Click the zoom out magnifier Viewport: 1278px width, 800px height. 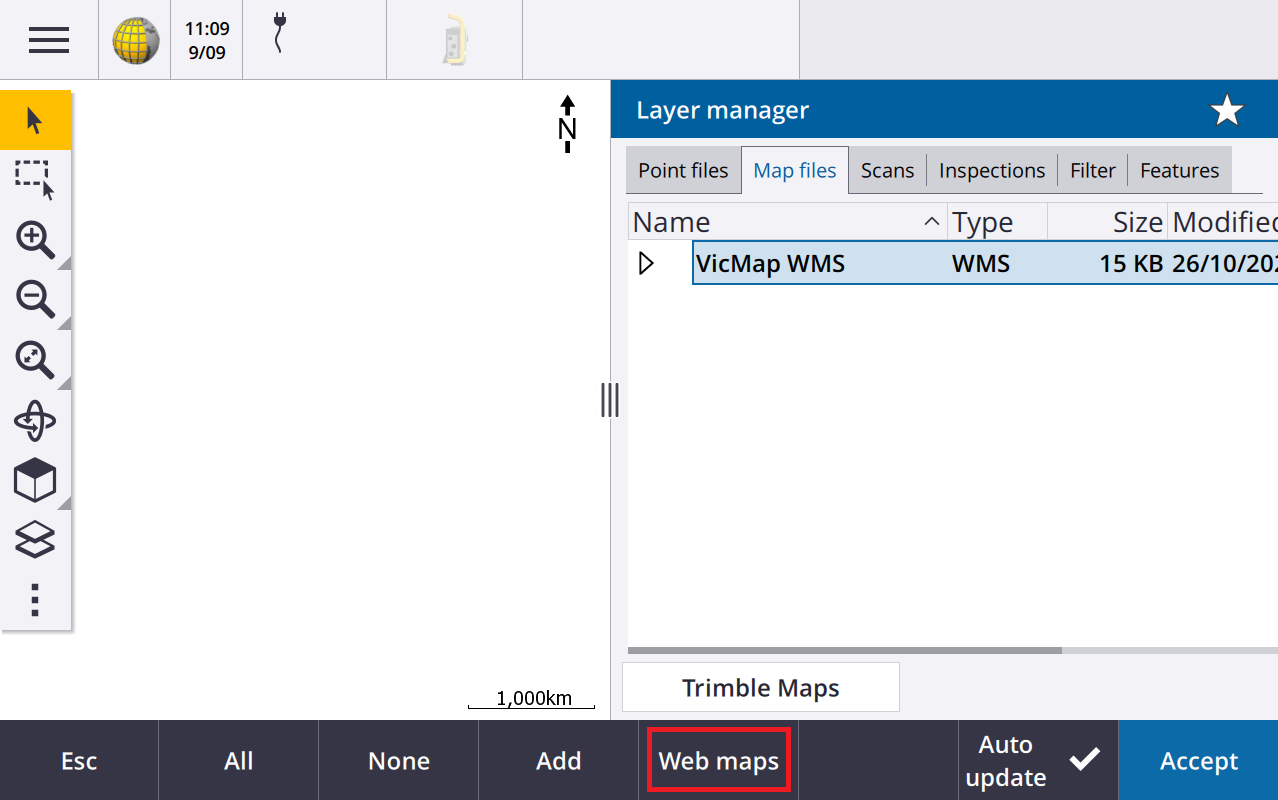pyautogui.click(x=35, y=299)
